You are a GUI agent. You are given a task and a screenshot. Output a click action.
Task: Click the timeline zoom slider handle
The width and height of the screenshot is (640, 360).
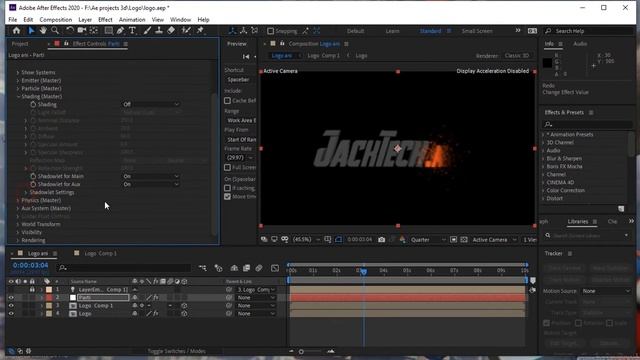301,351
